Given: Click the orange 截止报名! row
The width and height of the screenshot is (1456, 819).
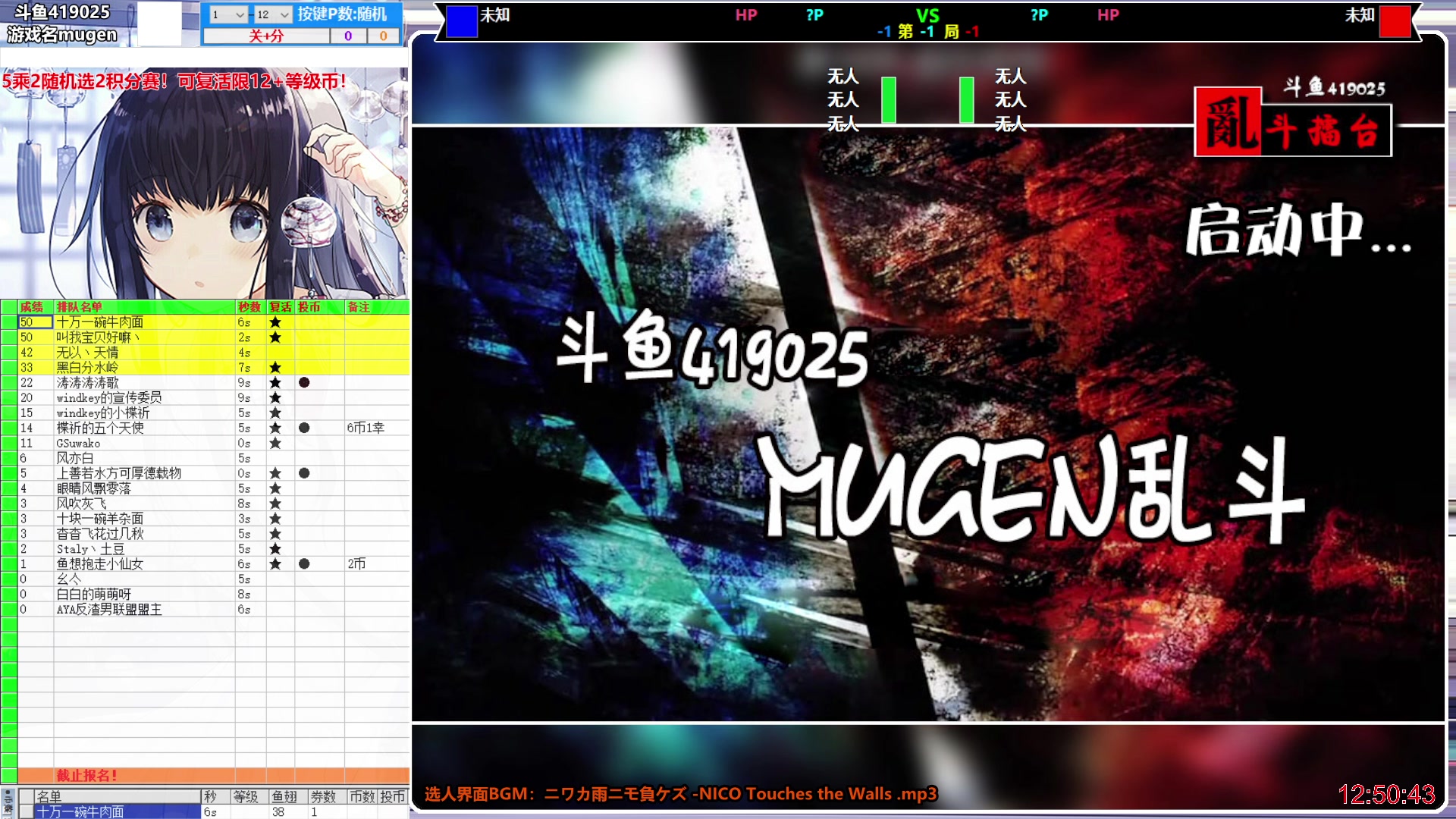Looking at the screenshot, I should coord(213,776).
